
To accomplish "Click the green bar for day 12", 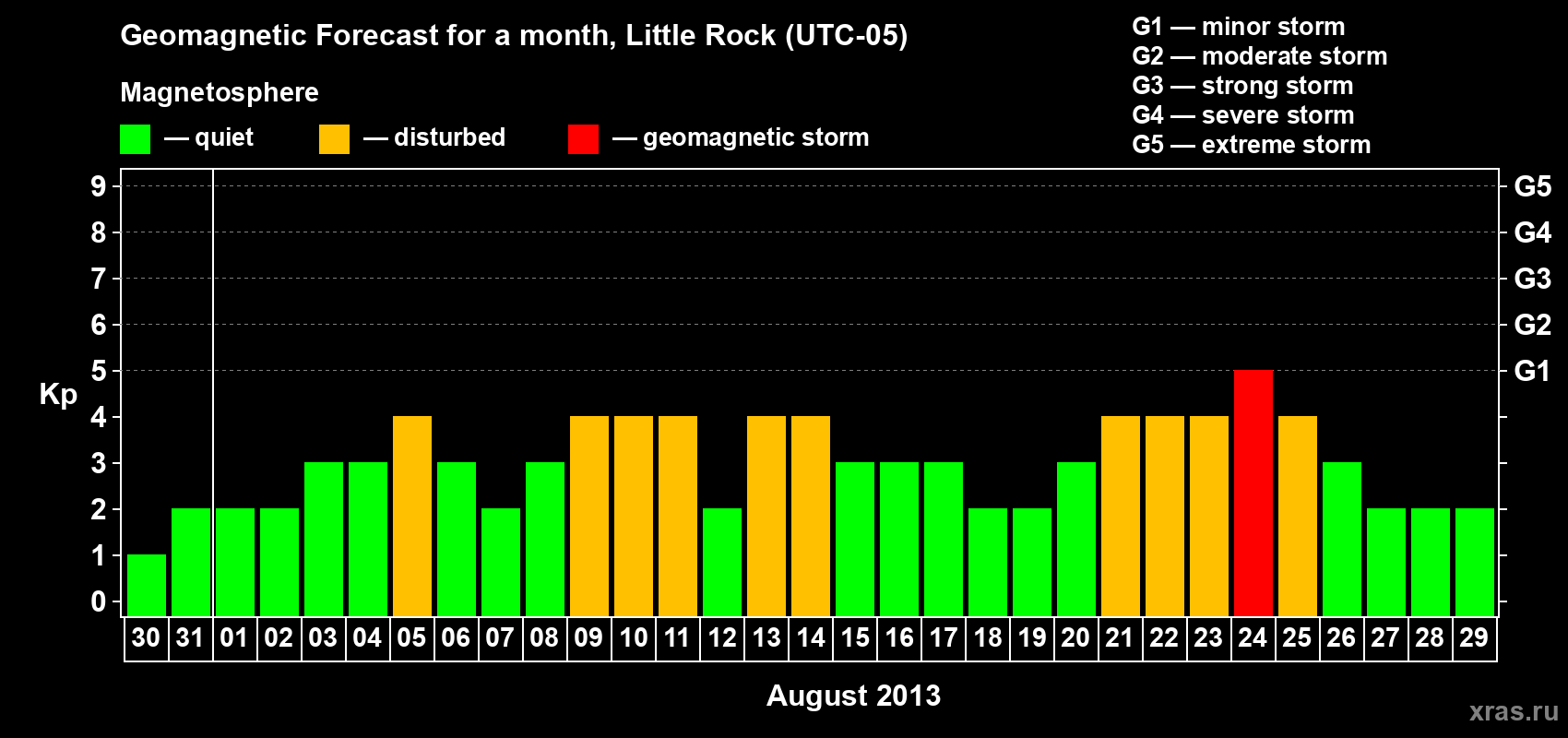I will 722,562.
